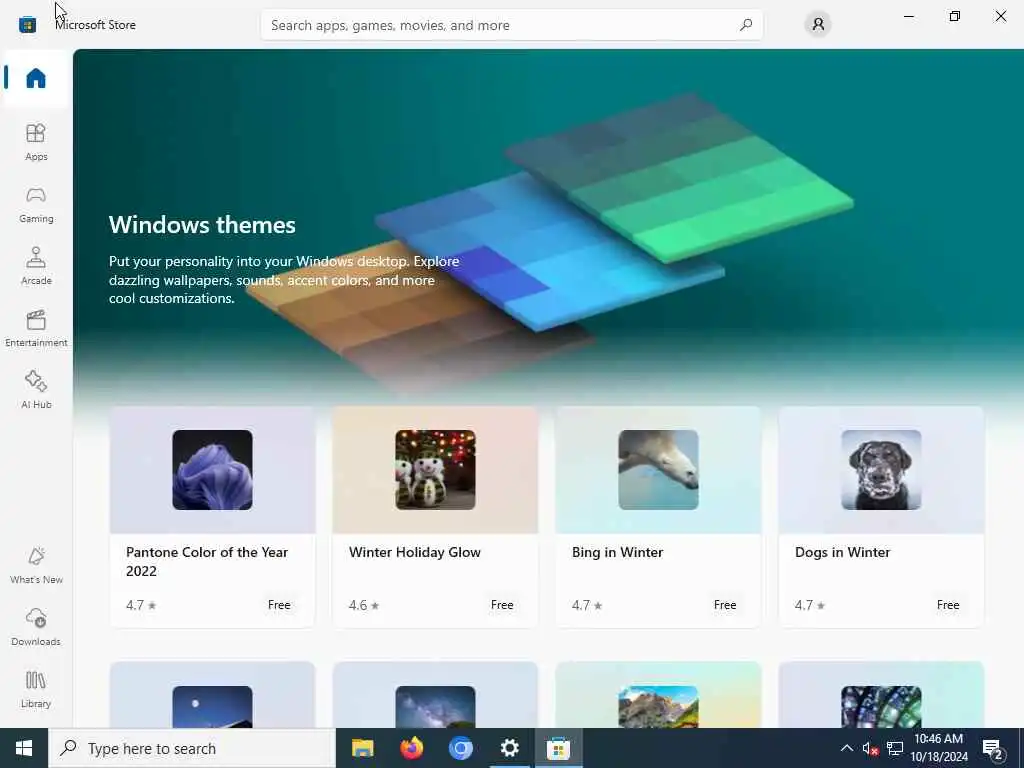
Task: Restore down the Microsoft Store window
Action: click(955, 16)
